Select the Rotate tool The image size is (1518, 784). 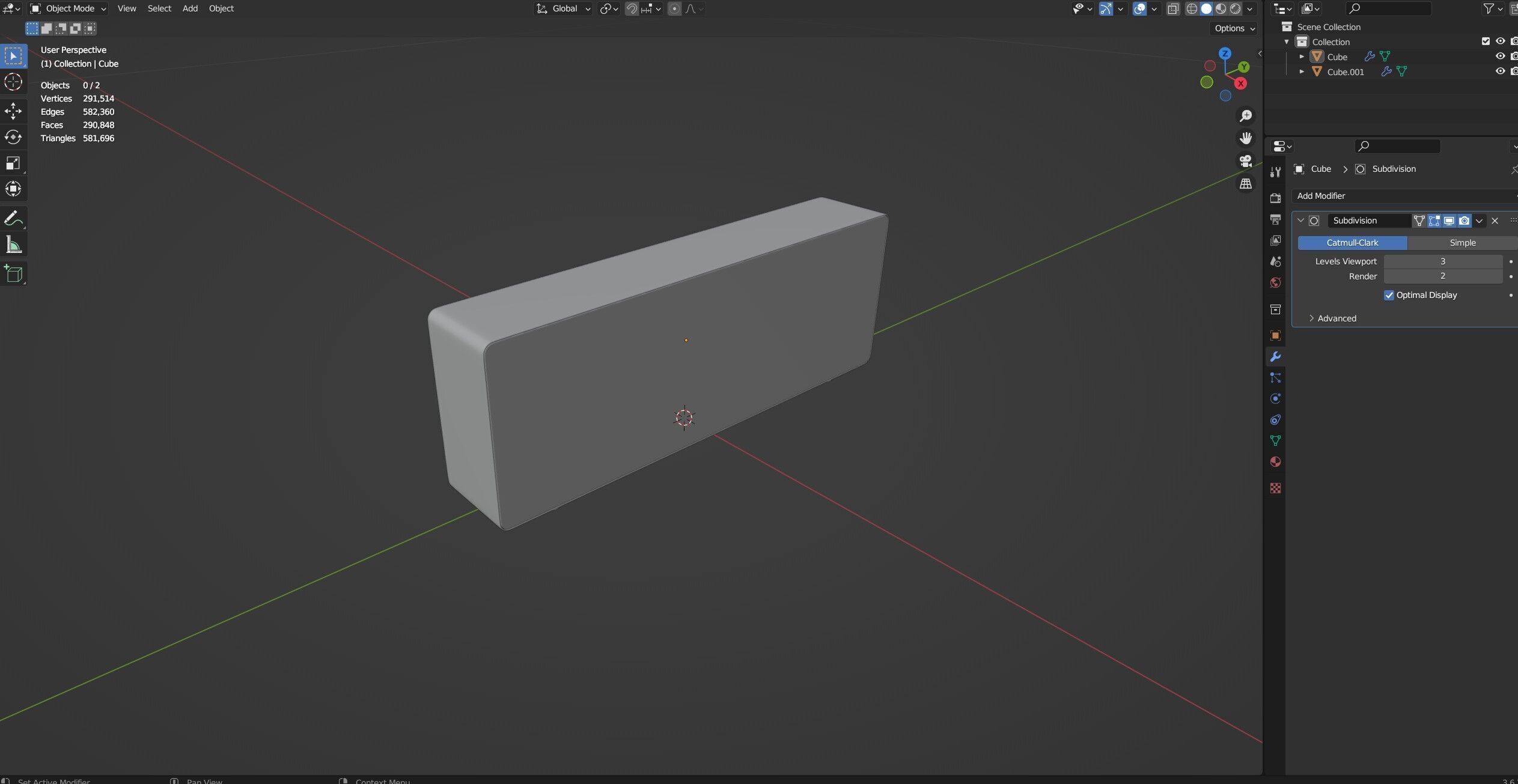click(x=13, y=137)
